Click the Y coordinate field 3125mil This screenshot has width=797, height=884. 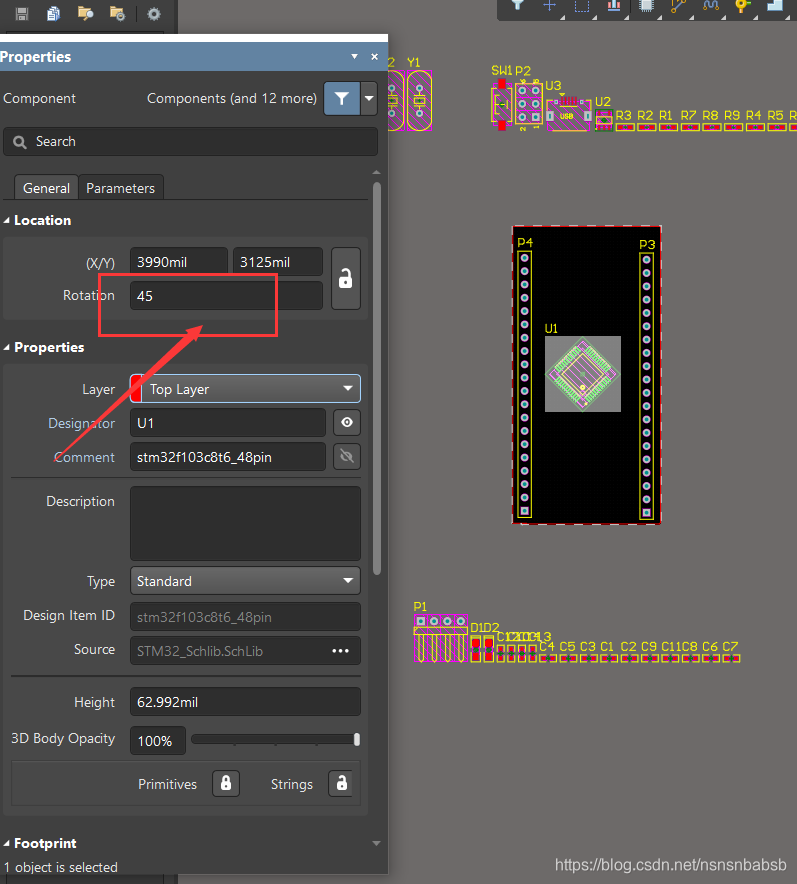278,262
